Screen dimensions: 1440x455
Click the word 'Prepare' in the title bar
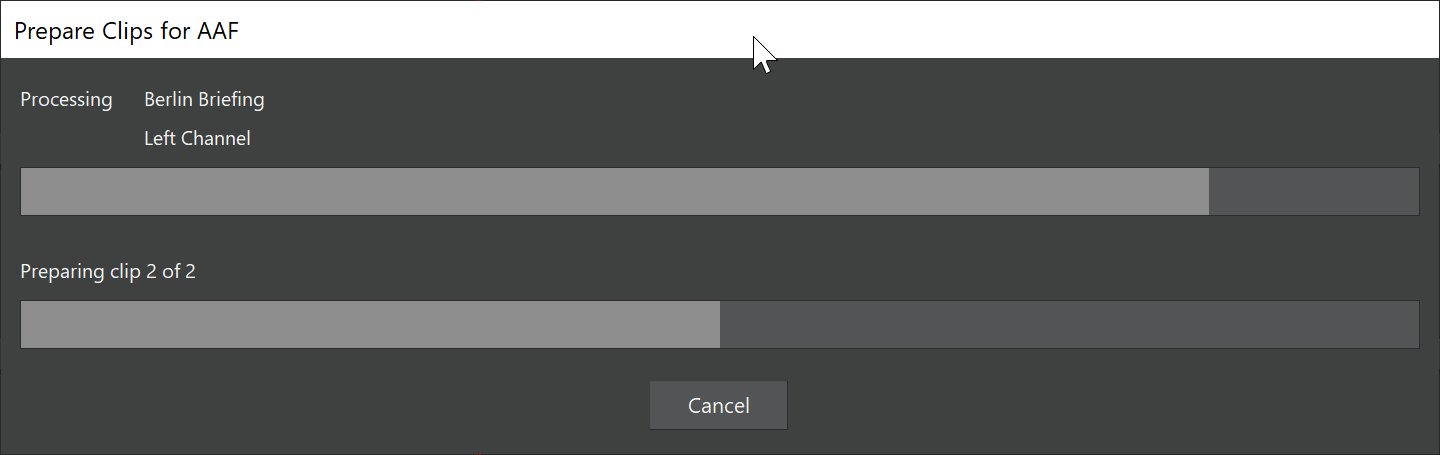53,30
